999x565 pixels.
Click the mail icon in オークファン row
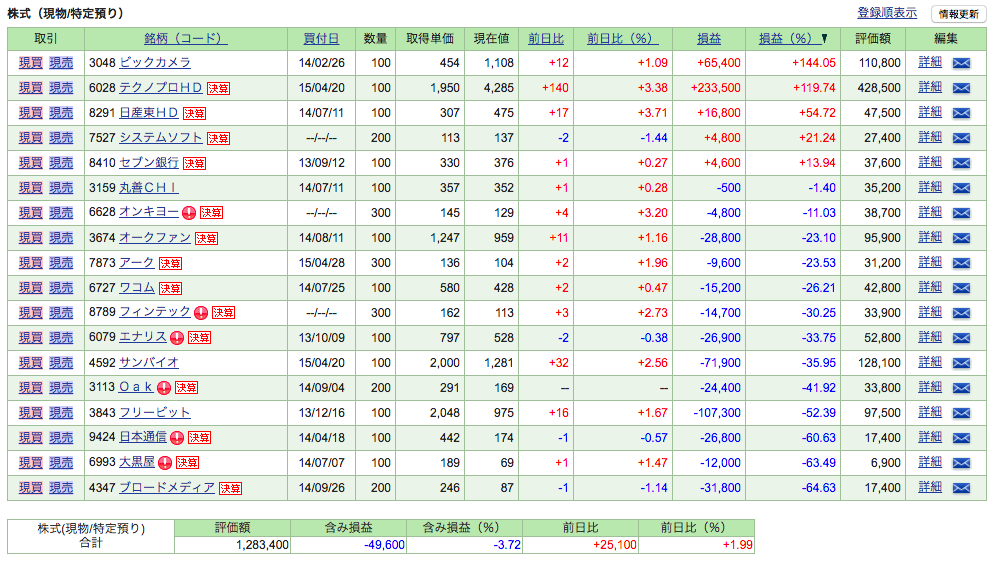(x=961, y=238)
